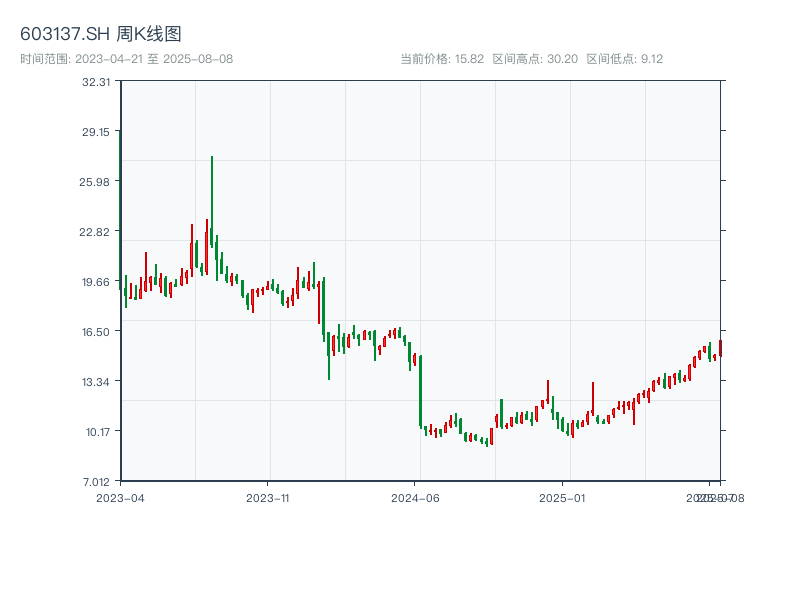Click the 区间低点 9.12 label
This screenshot has height=600, width=800.
tap(625, 59)
